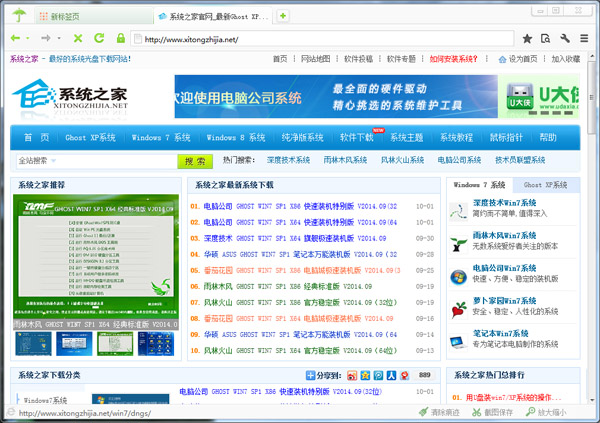Click the browser back arrow button
The image size is (600, 423).
point(15,39)
